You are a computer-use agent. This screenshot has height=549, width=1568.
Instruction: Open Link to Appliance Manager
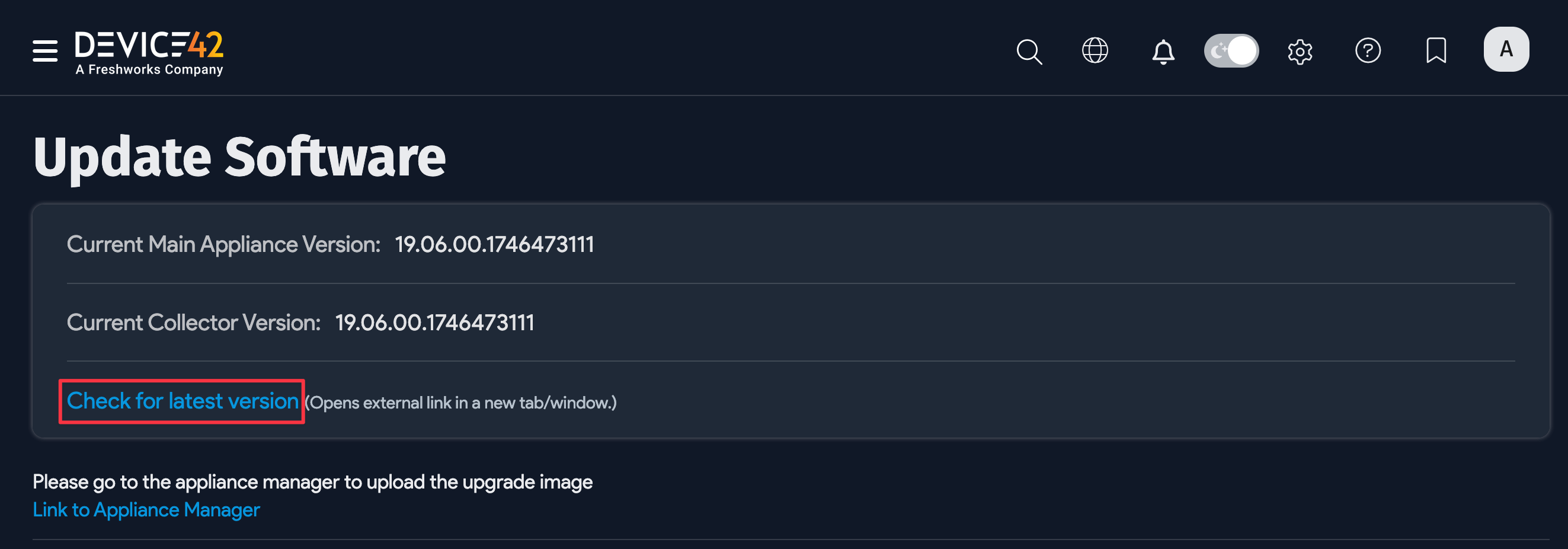147,510
